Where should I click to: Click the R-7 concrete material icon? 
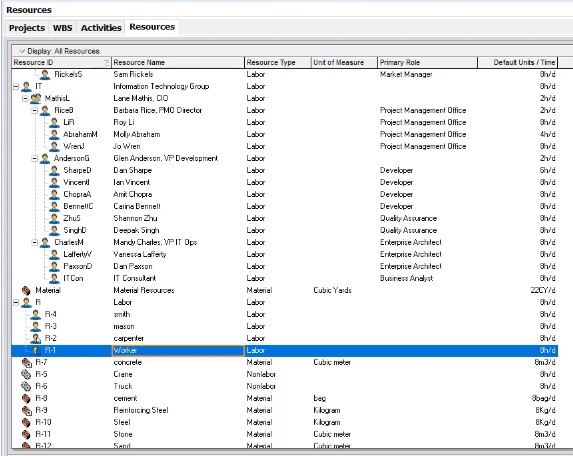26,362
